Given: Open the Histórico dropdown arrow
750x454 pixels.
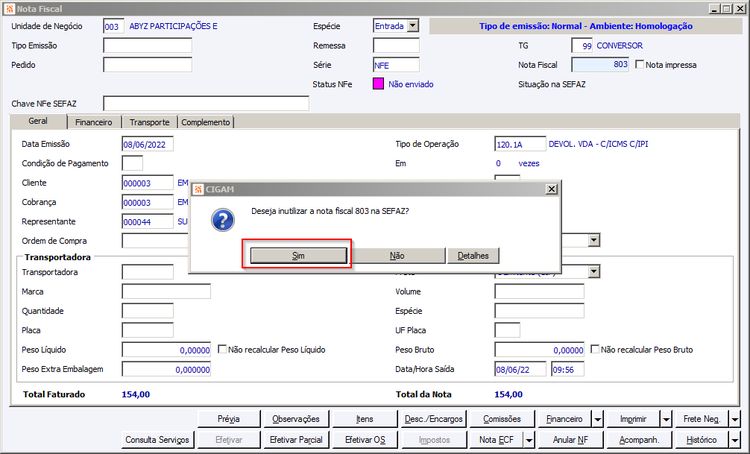Looking at the screenshot, I should (735, 440).
